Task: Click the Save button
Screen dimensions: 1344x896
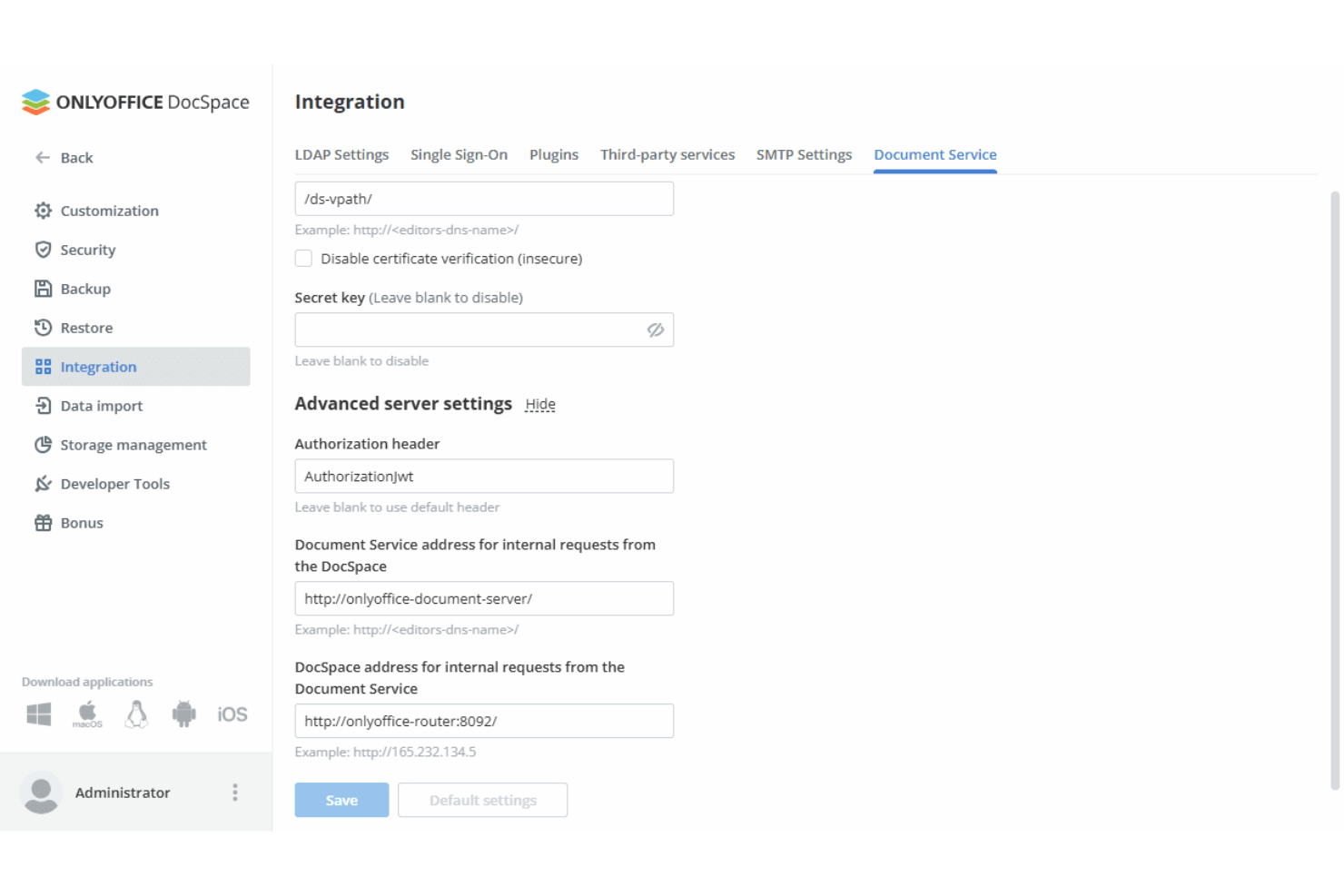Action: [341, 800]
